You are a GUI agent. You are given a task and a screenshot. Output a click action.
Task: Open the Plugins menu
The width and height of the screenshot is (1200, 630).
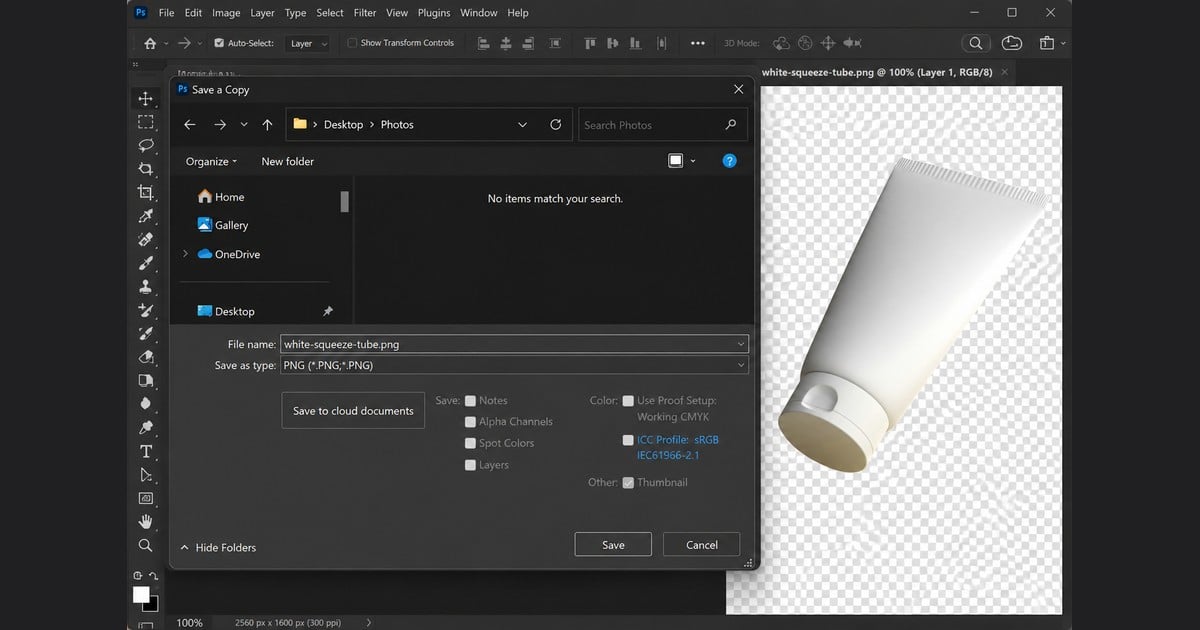pos(434,13)
